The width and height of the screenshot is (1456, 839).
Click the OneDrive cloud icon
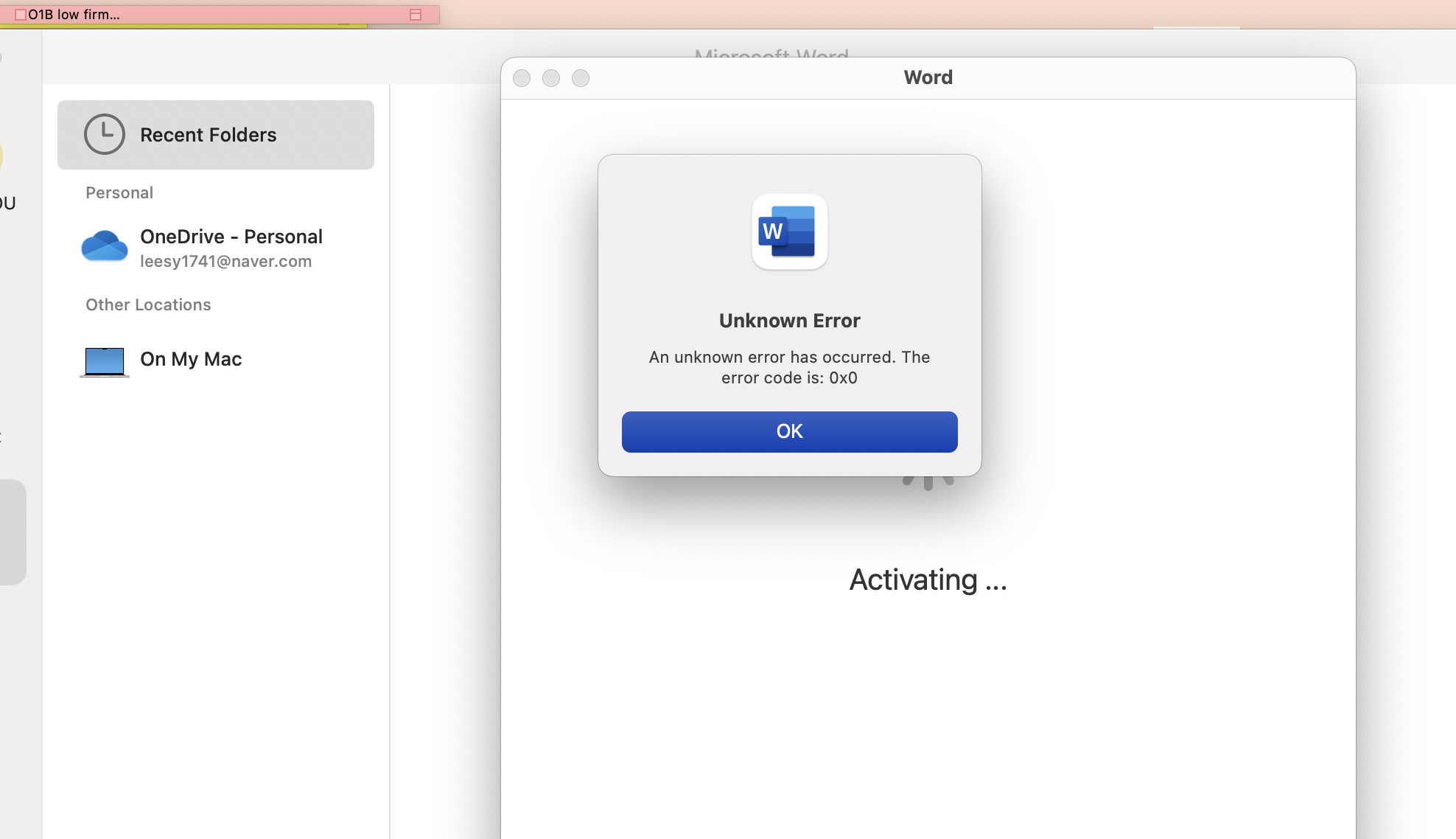coord(104,246)
